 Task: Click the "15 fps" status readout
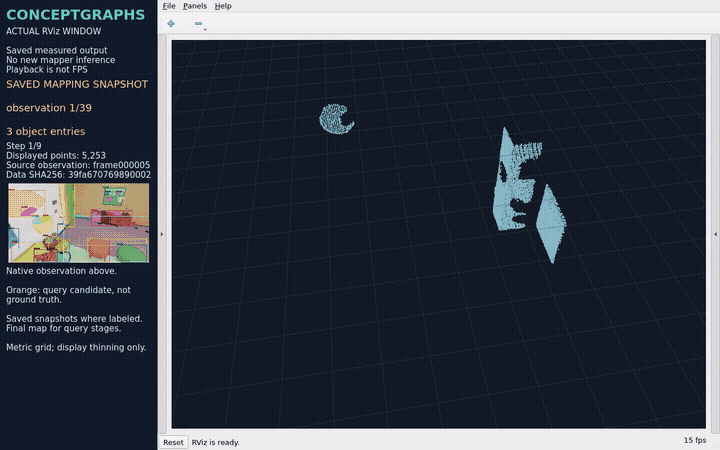(x=695, y=440)
